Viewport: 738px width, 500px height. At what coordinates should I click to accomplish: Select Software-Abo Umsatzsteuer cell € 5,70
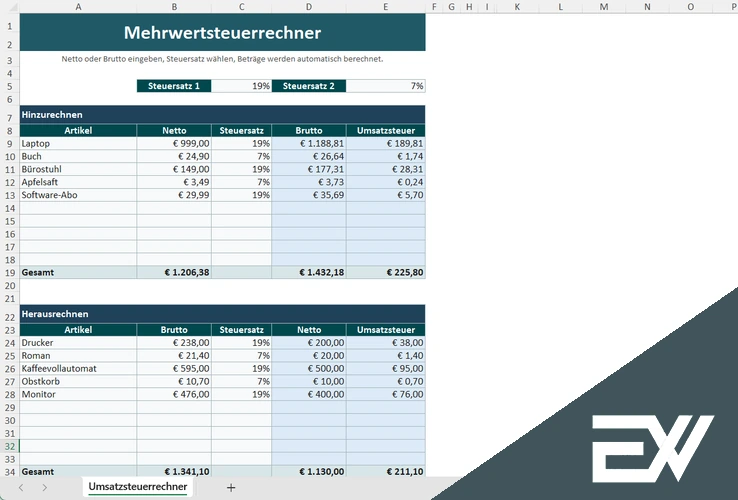click(385, 195)
